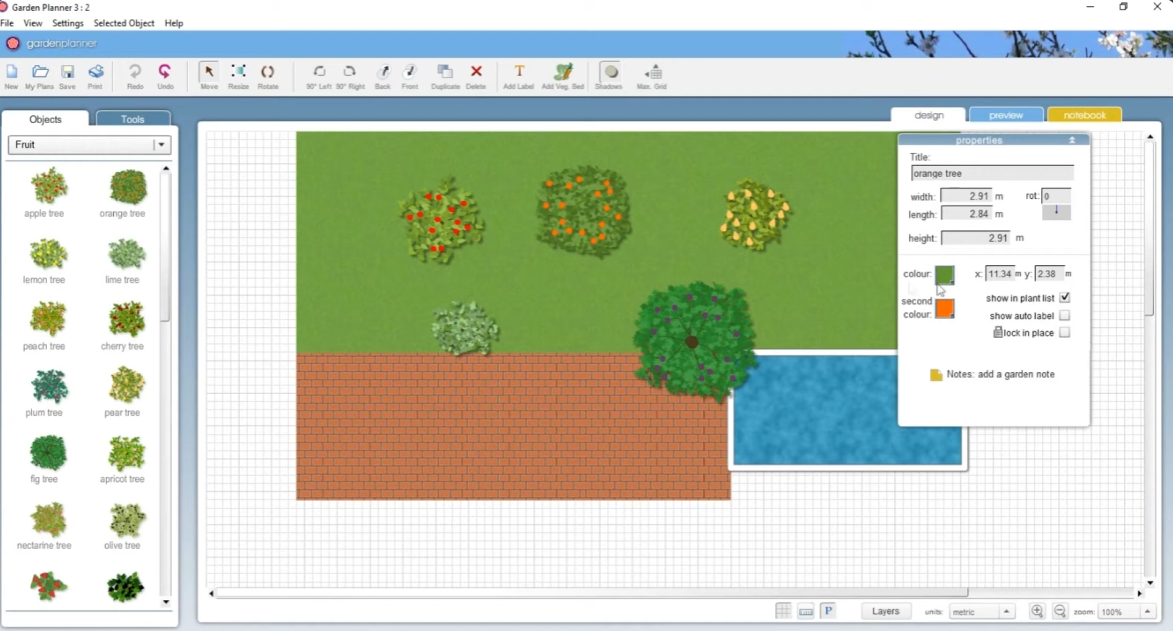Select the Move tool
Image resolution: width=1173 pixels, height=631 pixels.
coord(209,73)
